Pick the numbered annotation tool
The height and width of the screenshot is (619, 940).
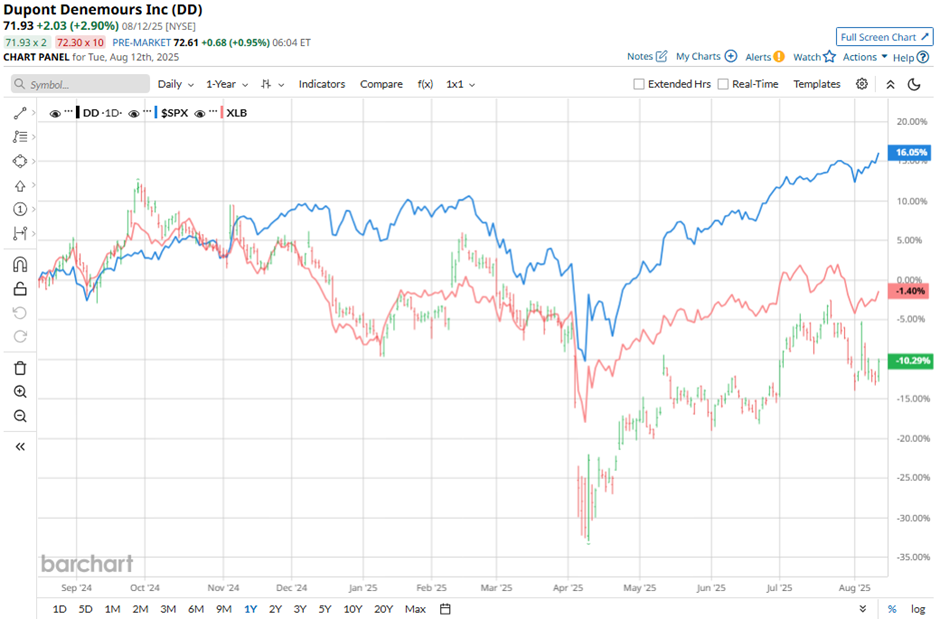(20, 209)
